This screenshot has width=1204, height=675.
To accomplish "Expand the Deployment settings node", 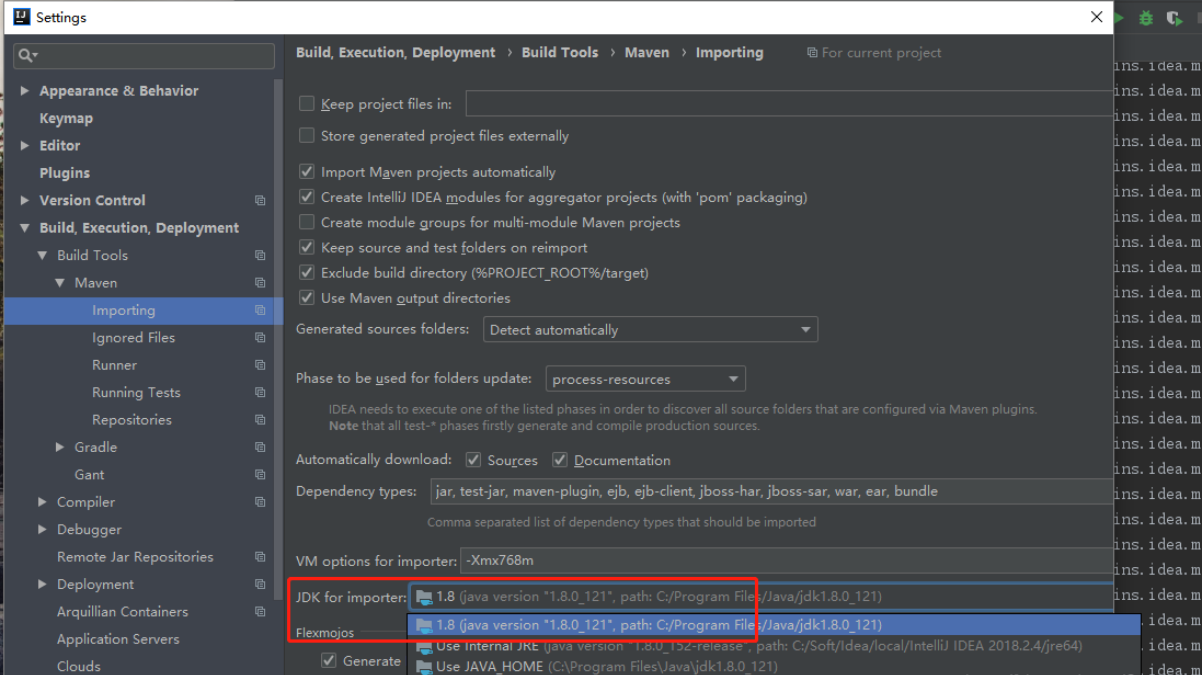I will pyautogui.click(x=42, y=585).
